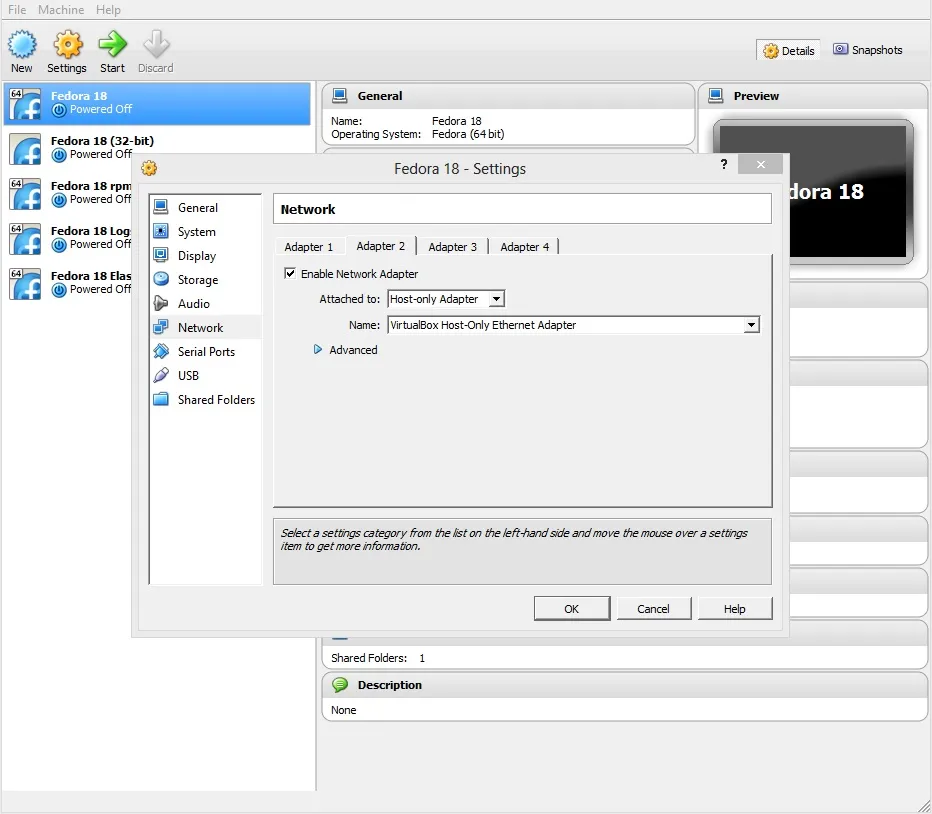932x814 pixels.
Task: Toggle the Enable Network Adapter checkbox
Action: [291, 274]
